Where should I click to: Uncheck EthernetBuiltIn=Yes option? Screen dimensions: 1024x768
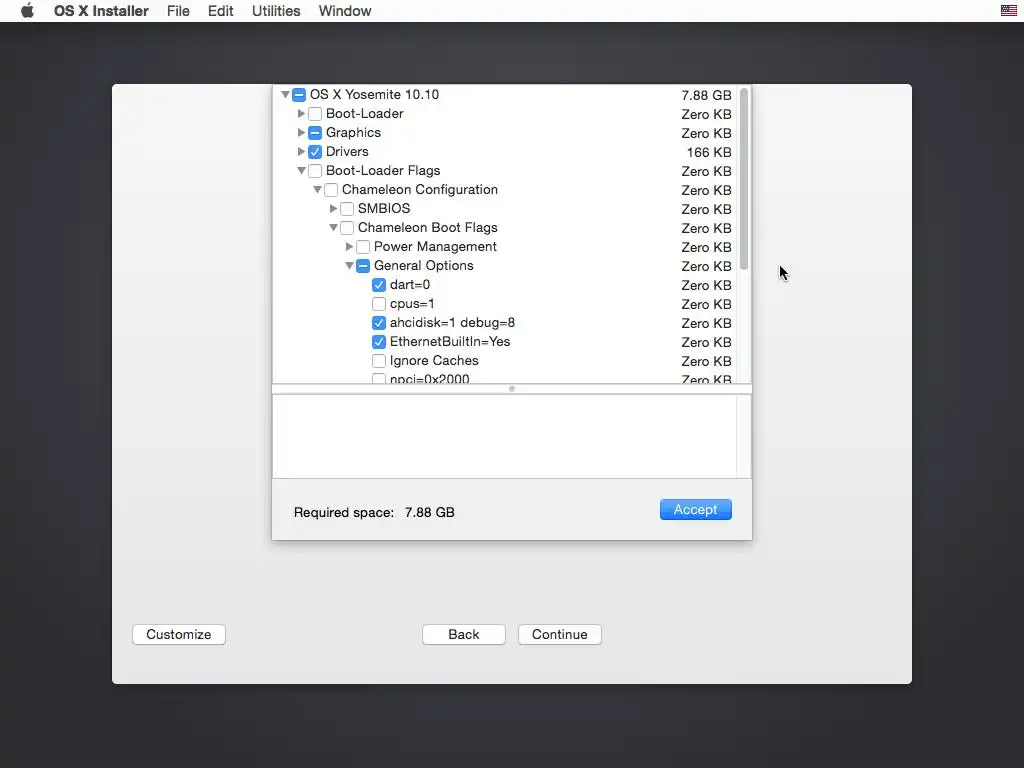[x=379, y=342]
